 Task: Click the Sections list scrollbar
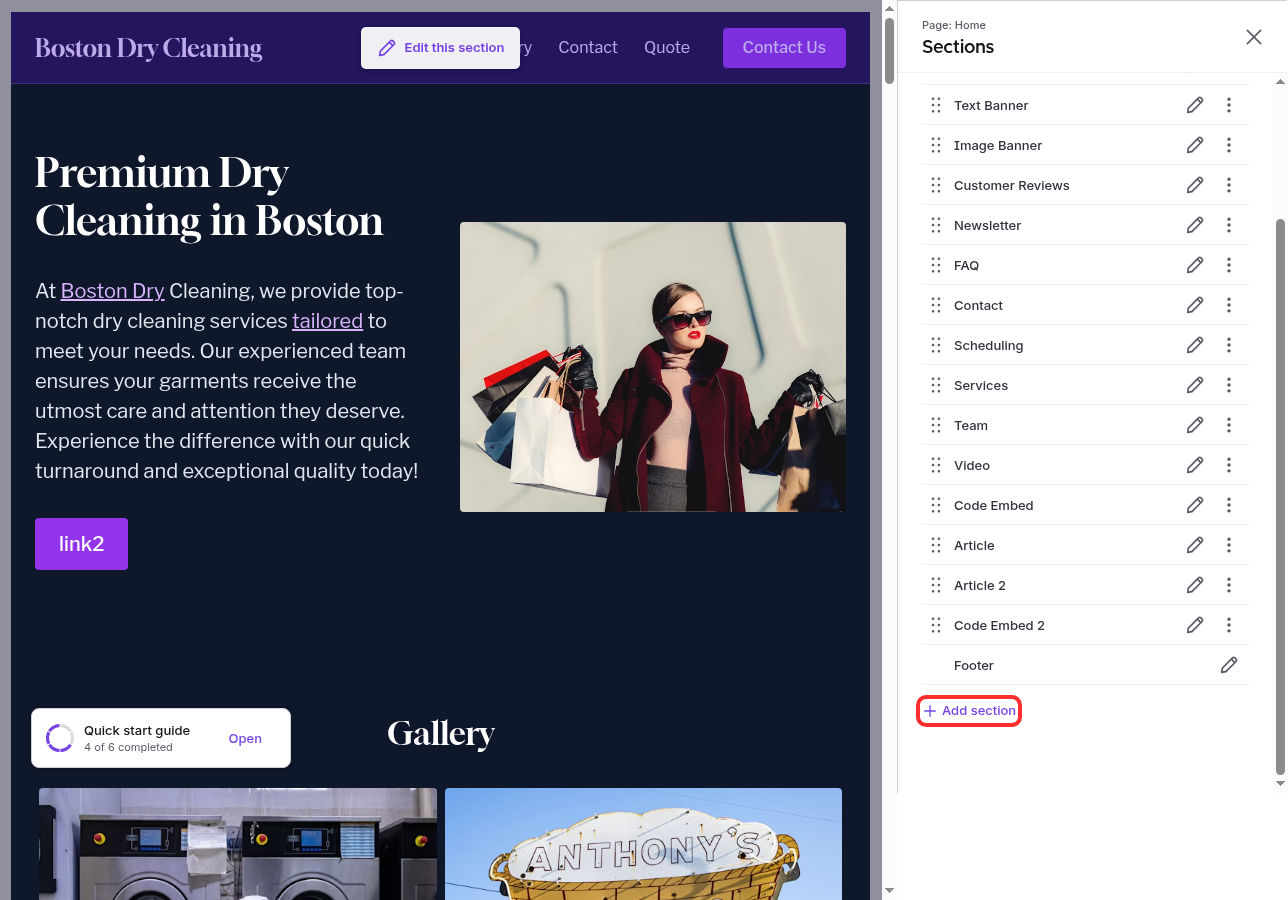[x=1280, y=495]
